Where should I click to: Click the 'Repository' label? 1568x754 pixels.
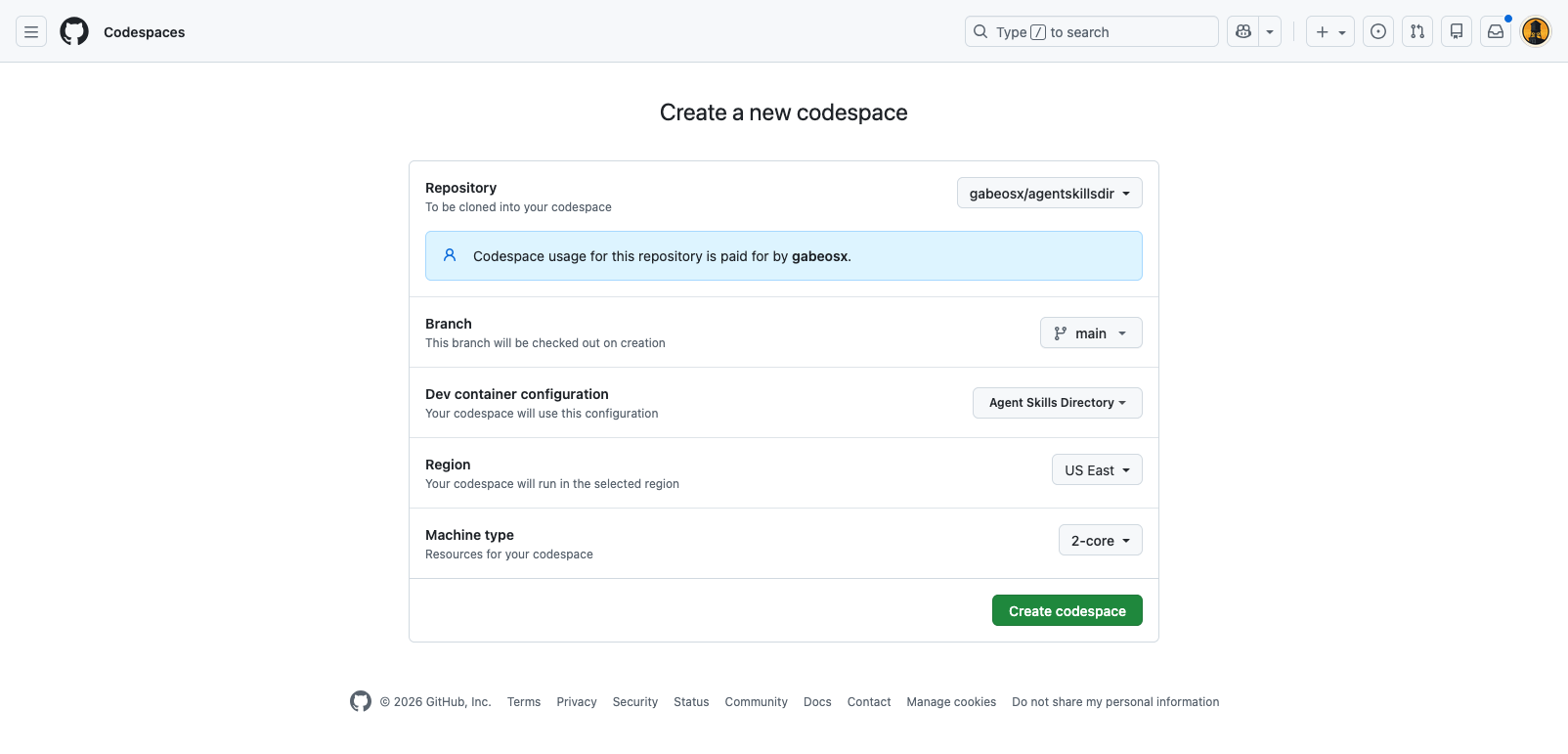coord(460,188)
